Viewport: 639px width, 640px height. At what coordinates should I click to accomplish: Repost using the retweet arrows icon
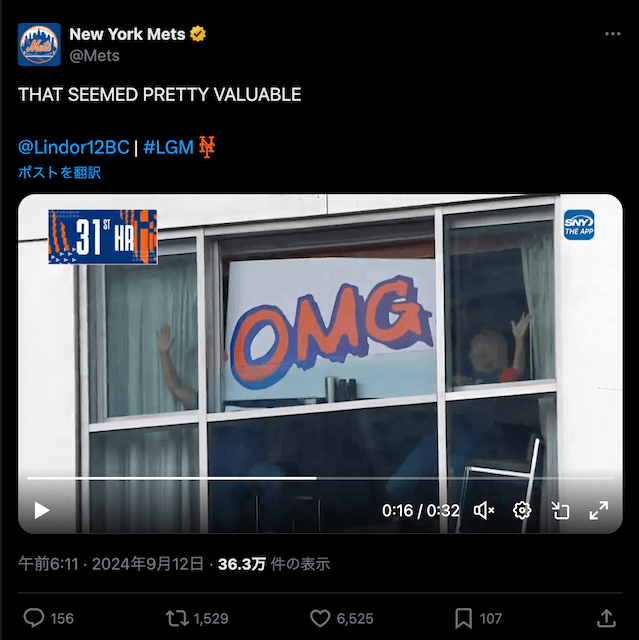click(x=177, y=618)
